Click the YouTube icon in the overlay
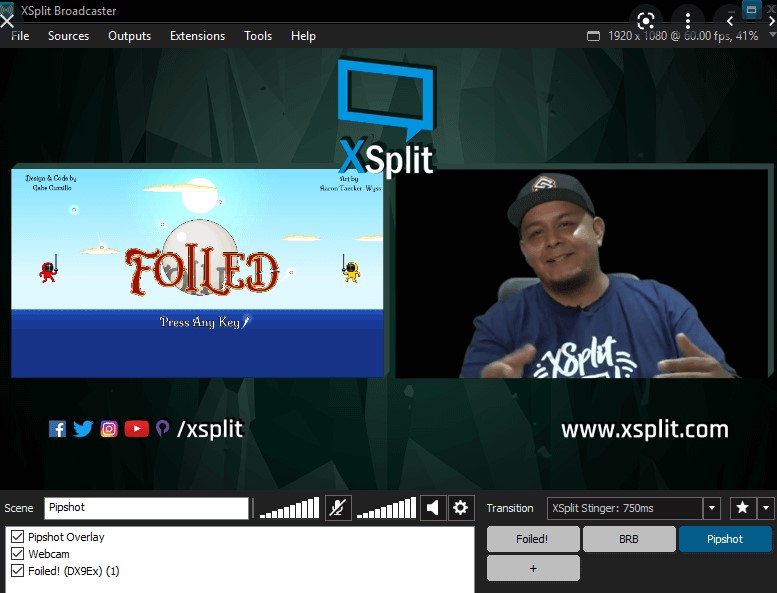The width and height of the screenshot is (777, 593). coord(137,429)
